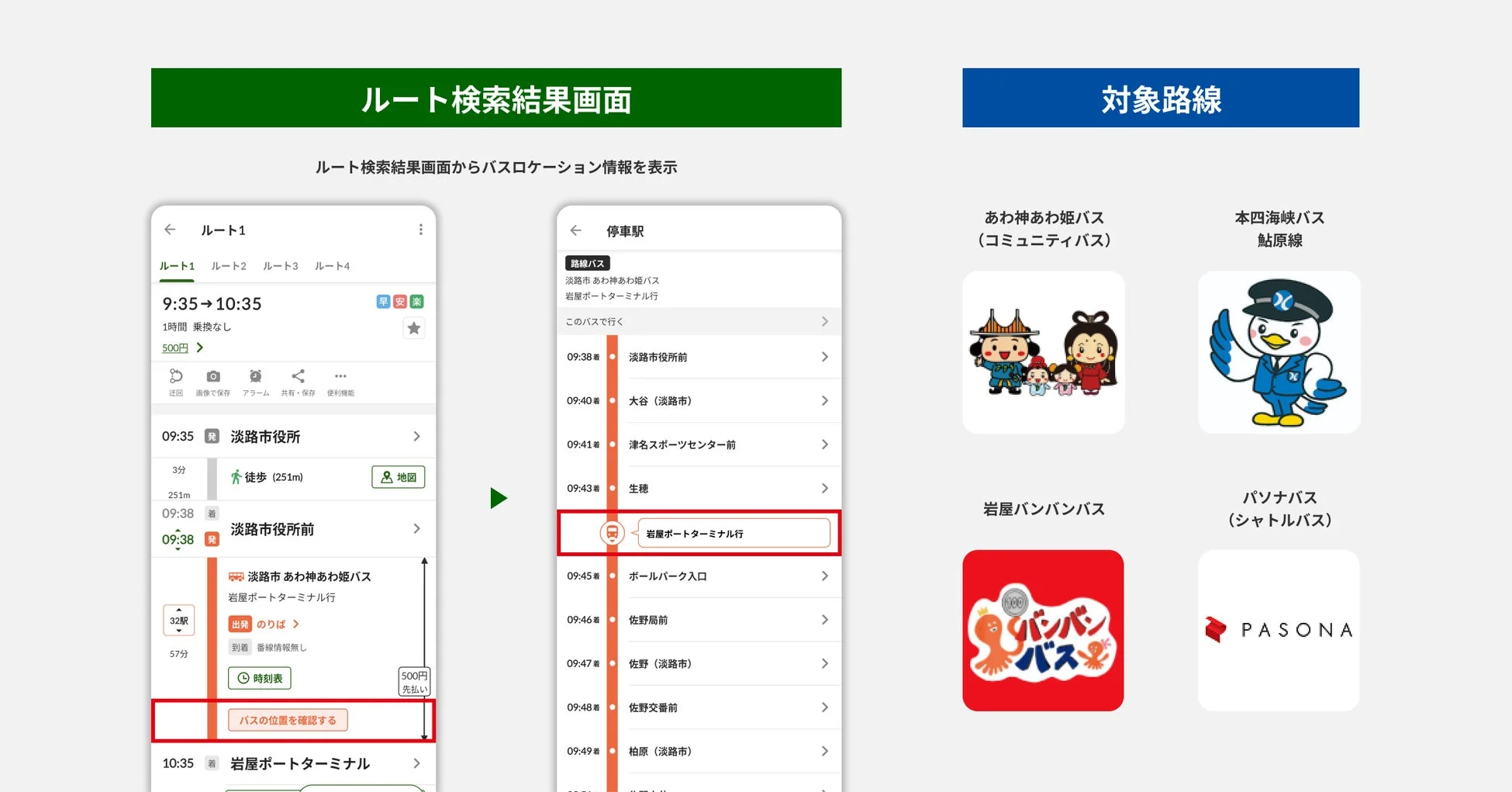Image resolution: width=1512 pixels, height=792 pixels.
Task: Click the PASONA logo card
Action: tap(1279, 631)
